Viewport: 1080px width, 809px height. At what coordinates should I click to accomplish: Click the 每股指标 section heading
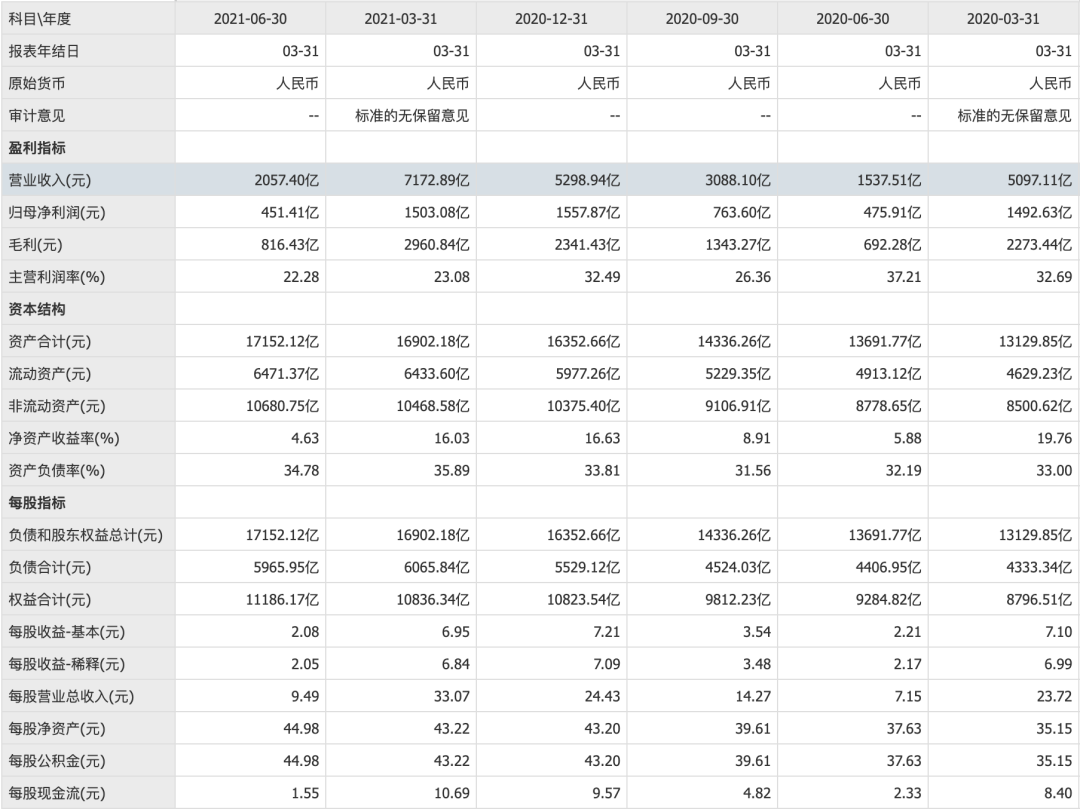(37, 503)
